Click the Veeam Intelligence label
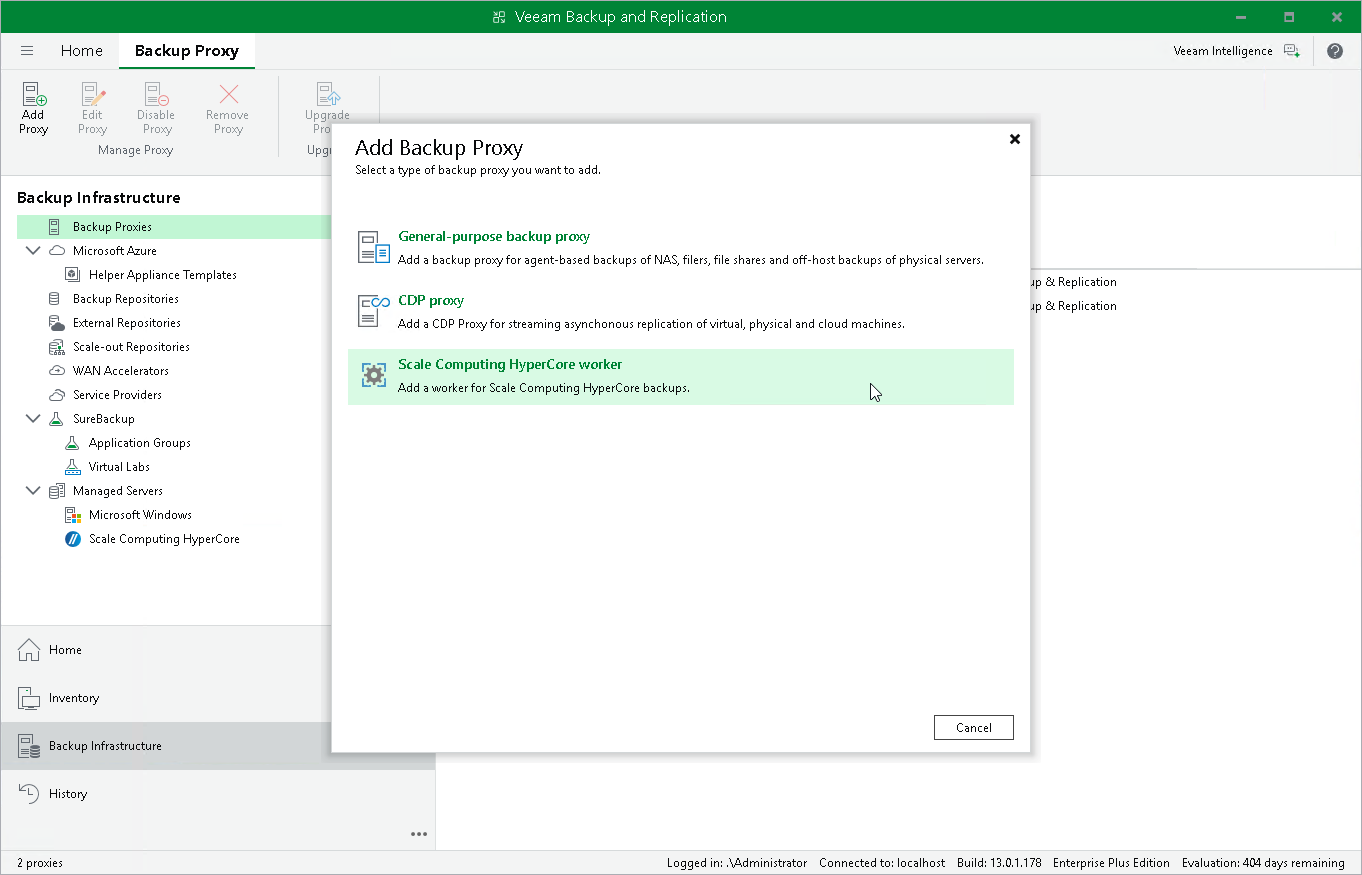1362x875 pixels. pyautogui.click(x=1223, y=51)
